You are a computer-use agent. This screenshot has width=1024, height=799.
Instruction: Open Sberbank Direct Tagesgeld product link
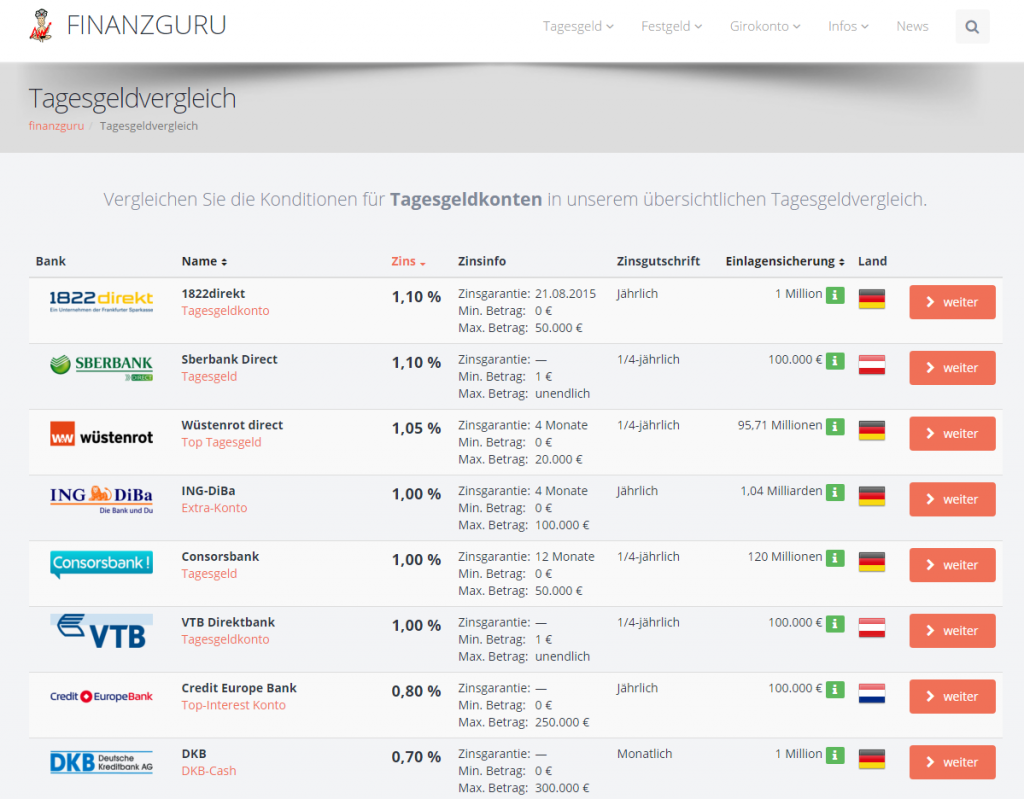[x=209, y=376]
